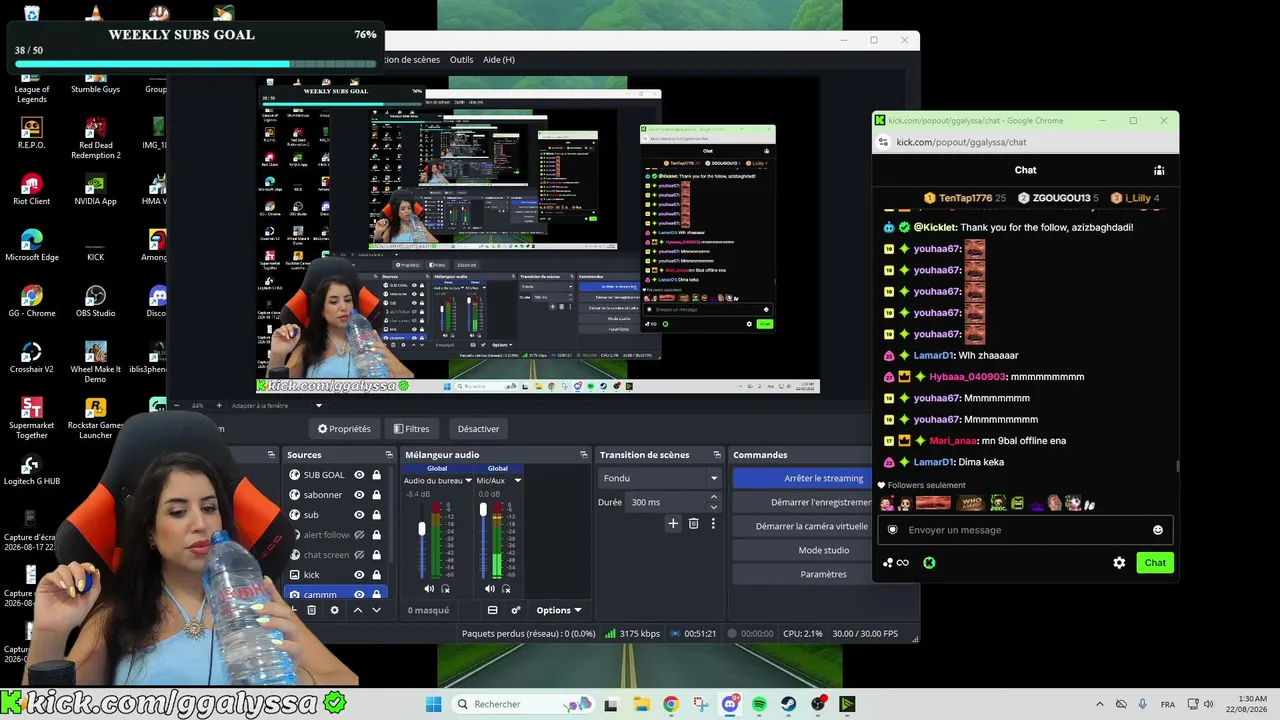
Task: Adjust Mic/Aux volume fader
Action: pyautogui.click(x=483, y=510)
